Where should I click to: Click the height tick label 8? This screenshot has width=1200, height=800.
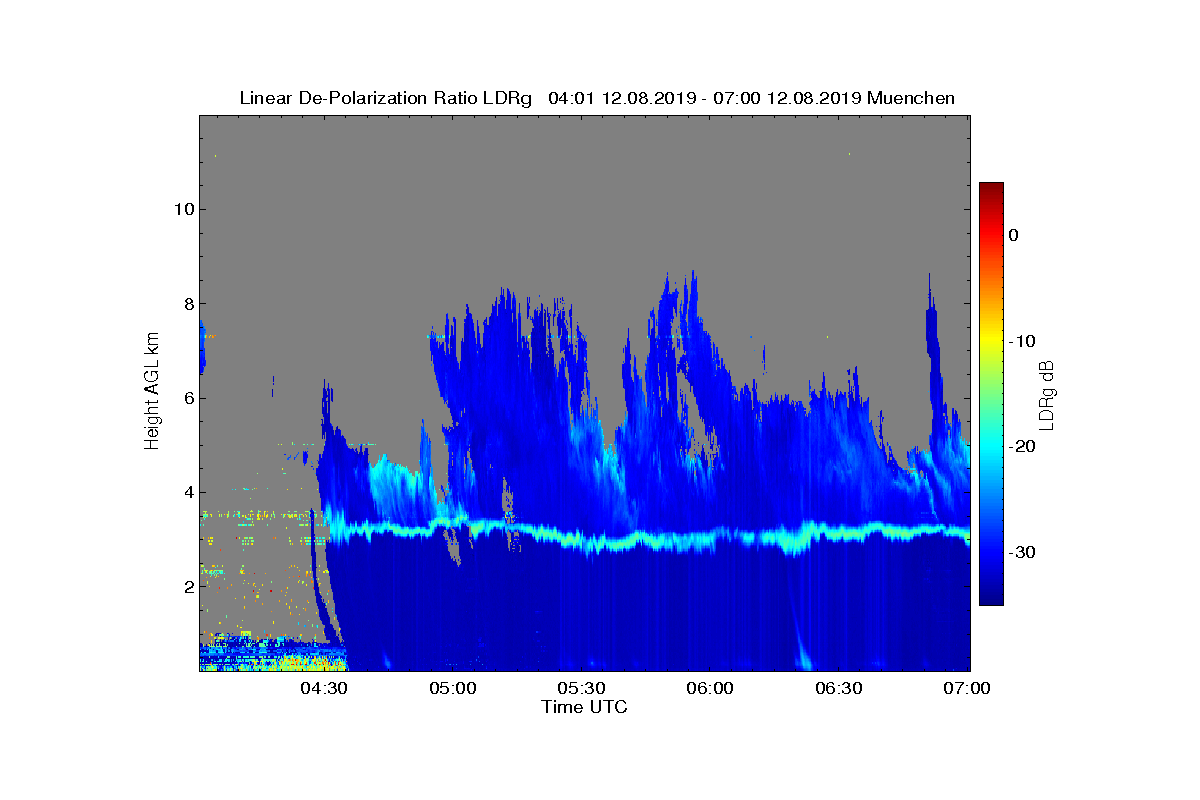(x=188, y=304)
